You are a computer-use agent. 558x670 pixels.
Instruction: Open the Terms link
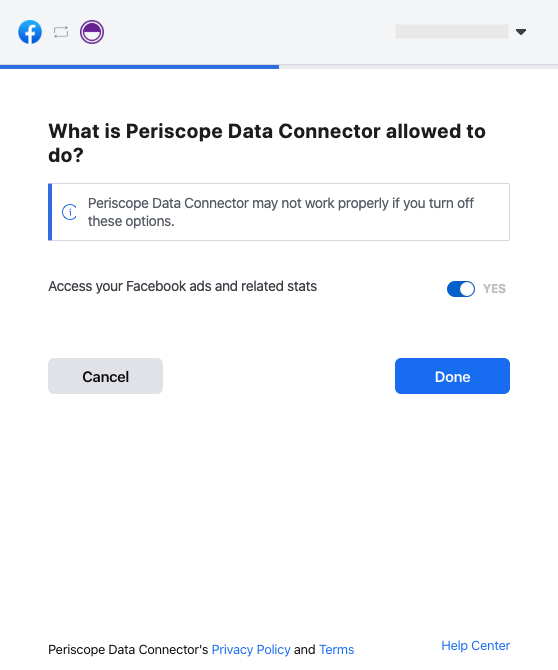pos(337,649)
